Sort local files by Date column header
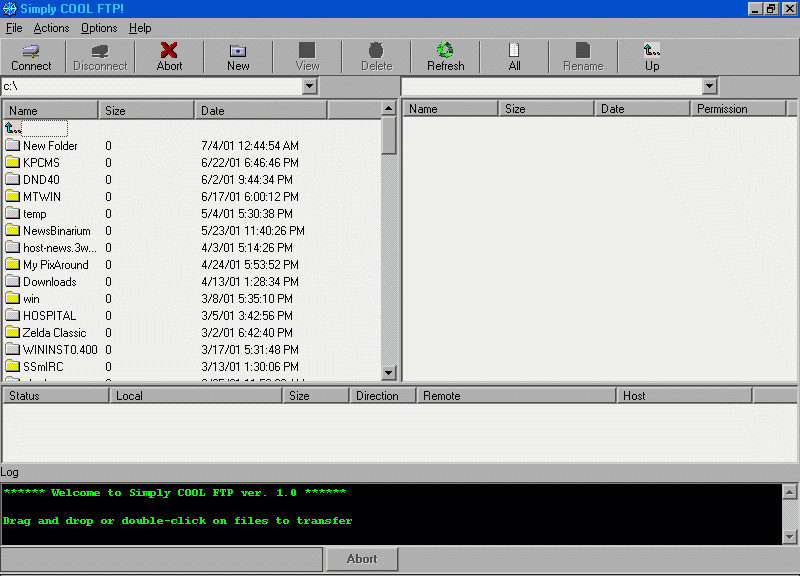Viewport: 800px width, 576px height. pyautogui.click(x=261, y=110)
